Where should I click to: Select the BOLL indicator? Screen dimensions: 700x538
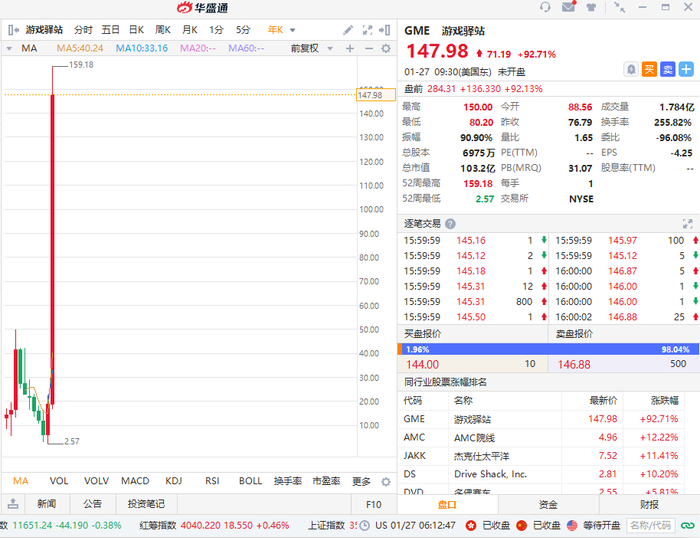pos(250,481)
